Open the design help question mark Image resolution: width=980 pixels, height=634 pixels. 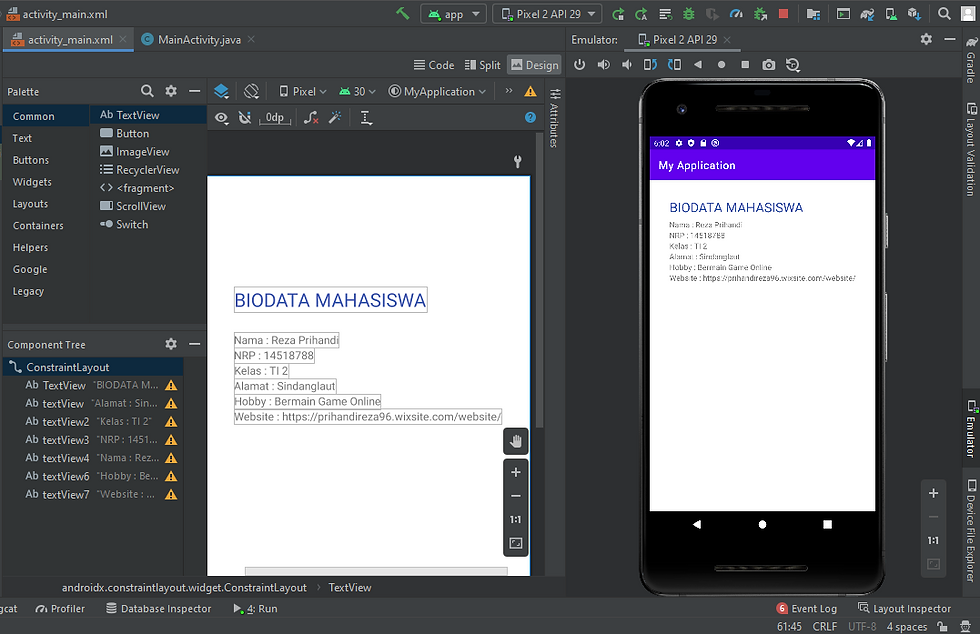531,118
